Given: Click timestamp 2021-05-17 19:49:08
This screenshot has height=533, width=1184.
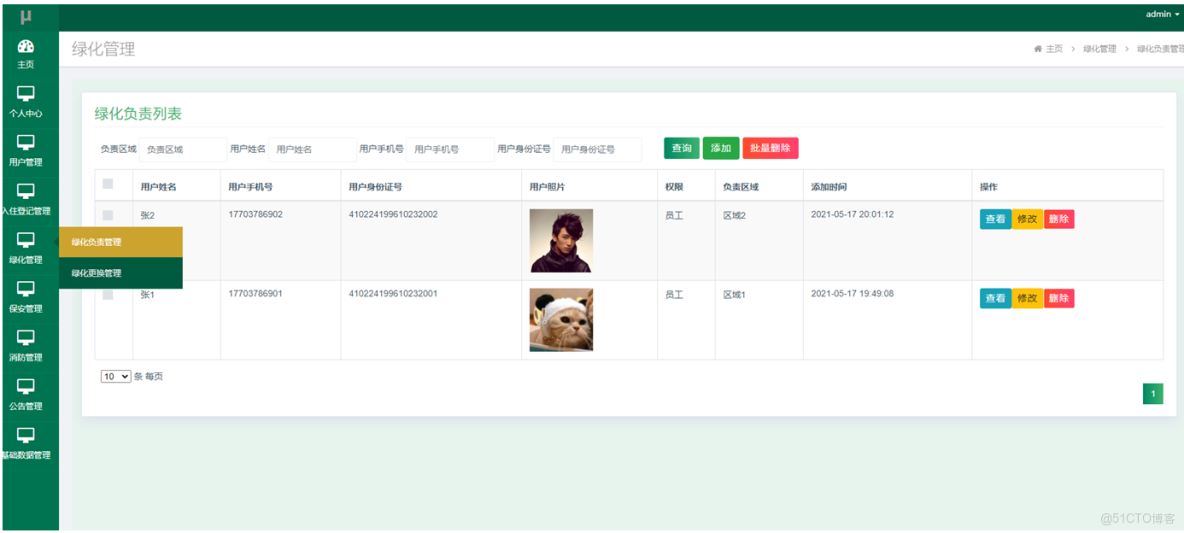Looking at the screenshot, I should (853, 294).
